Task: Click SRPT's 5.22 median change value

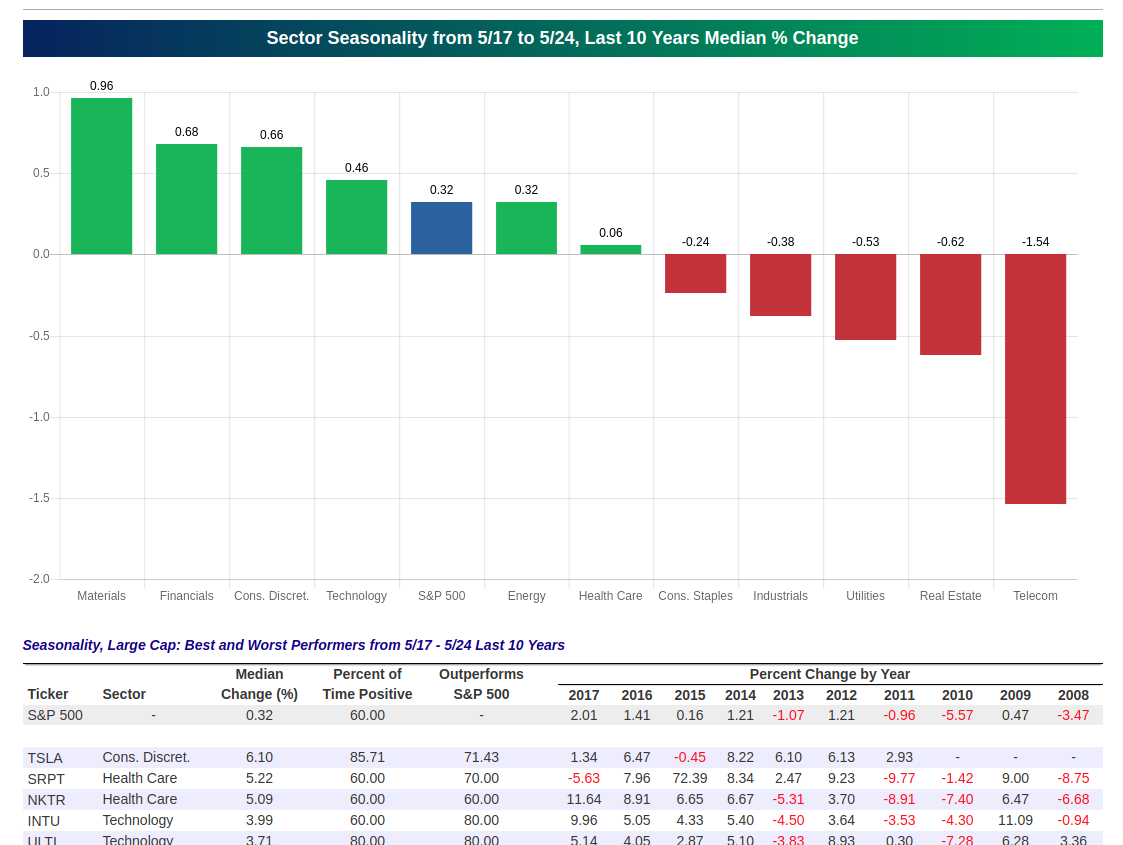Action: pyautogui.click(x=259, y=778)
